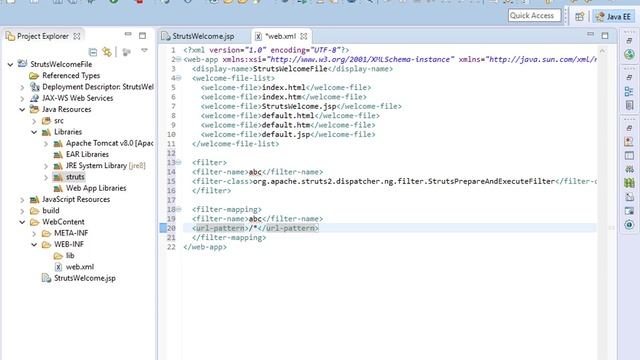Maximize the Project Explorer panel

(x=142, y=36)
